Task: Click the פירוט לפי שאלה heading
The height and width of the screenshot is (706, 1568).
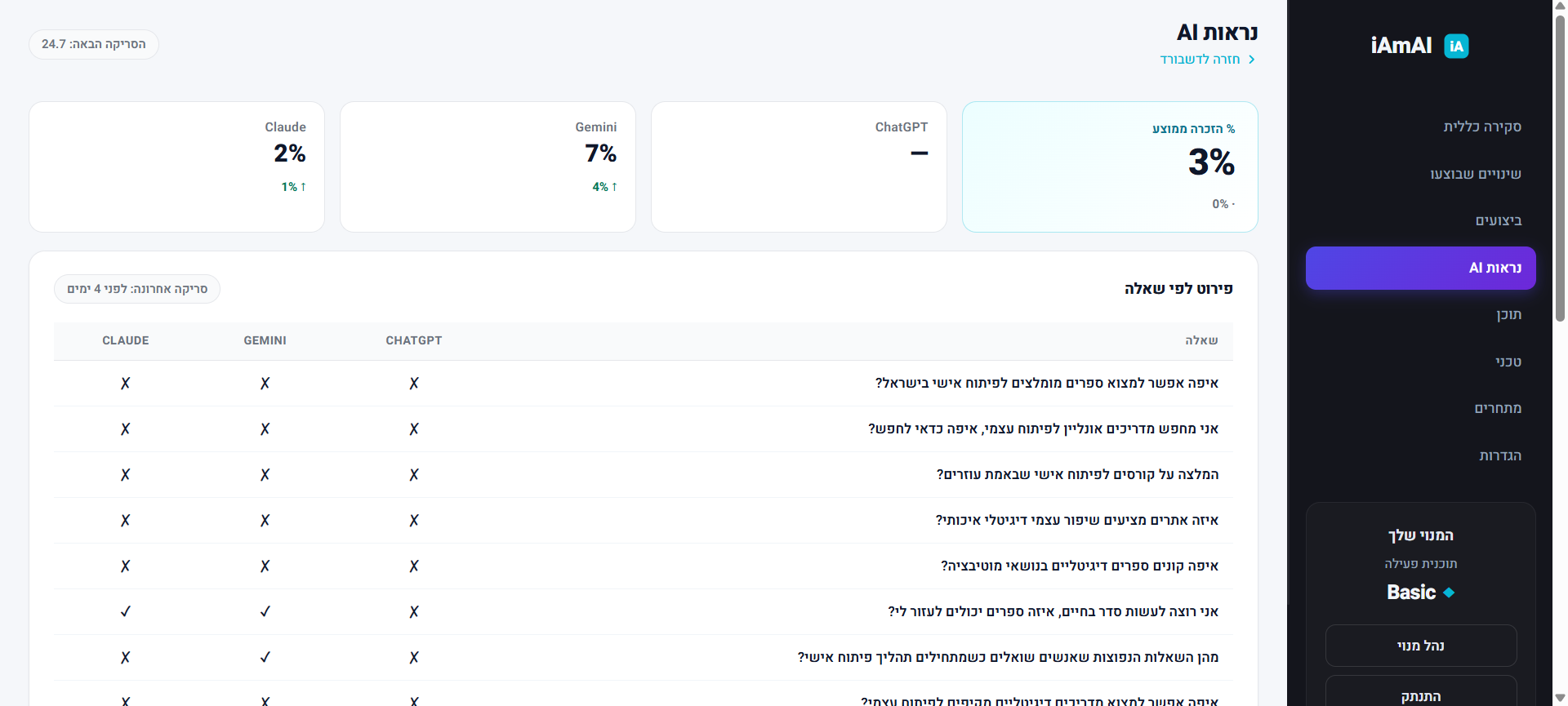Action: [x=1178, y=288]
